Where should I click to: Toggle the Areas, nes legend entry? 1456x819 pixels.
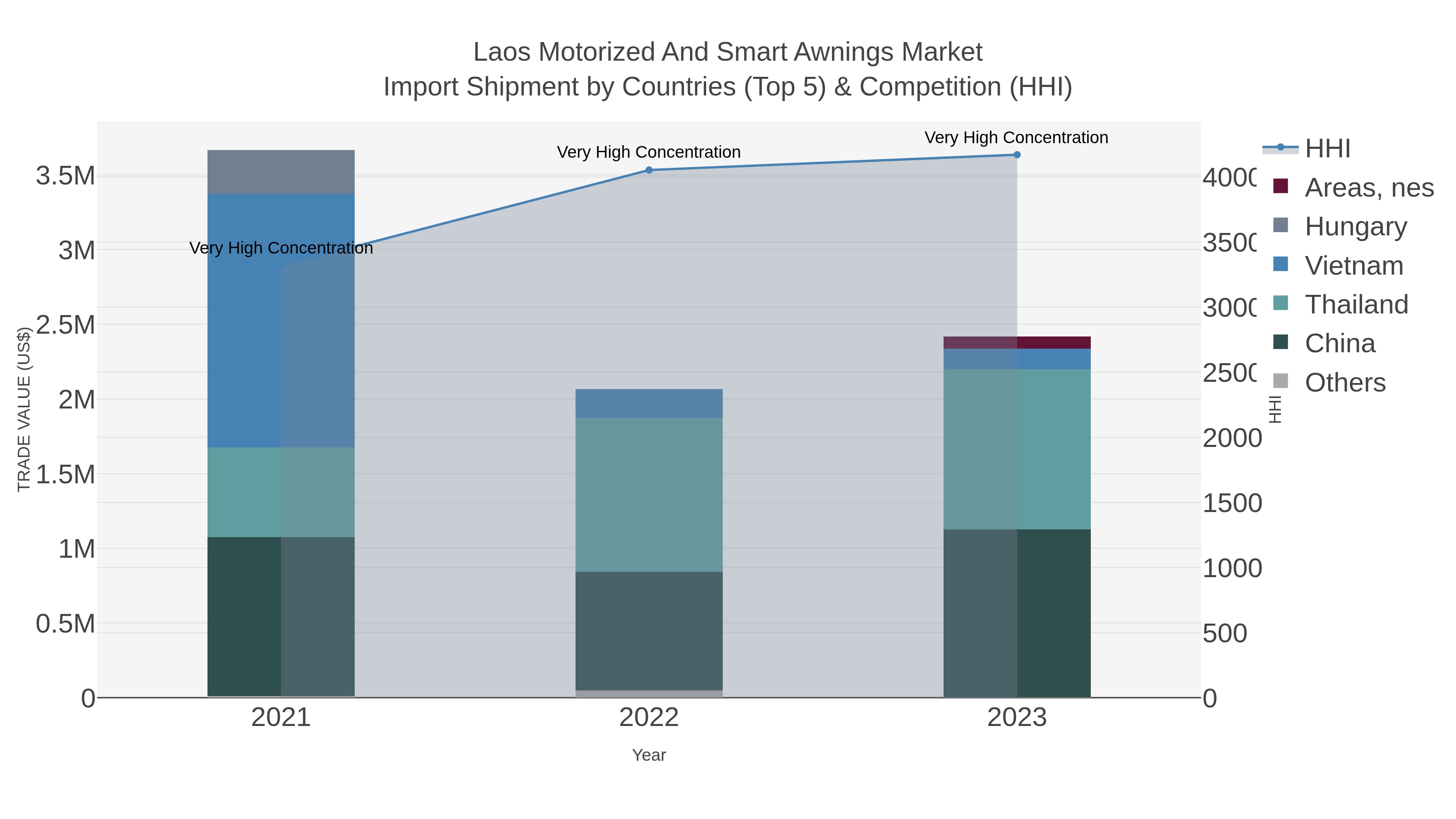coord(1353,188)
